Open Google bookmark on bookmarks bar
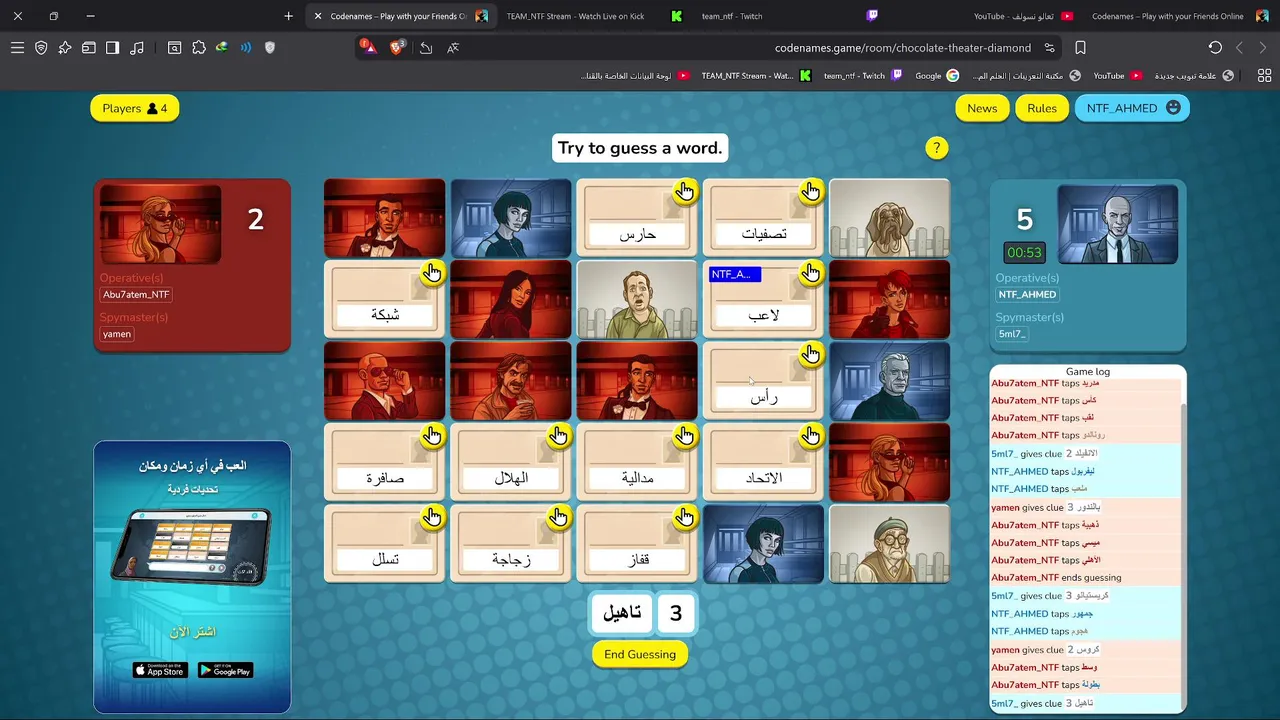 click(x=937, y=75)
